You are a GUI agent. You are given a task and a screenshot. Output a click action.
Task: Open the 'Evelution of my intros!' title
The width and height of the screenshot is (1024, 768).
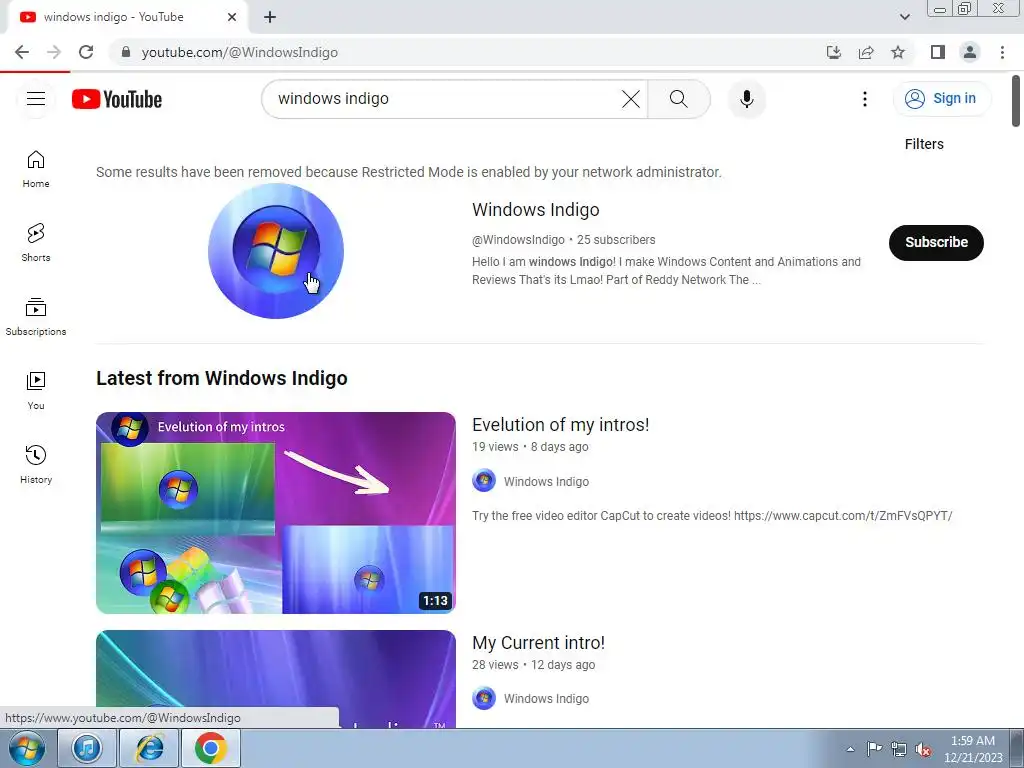click(560, 424)
